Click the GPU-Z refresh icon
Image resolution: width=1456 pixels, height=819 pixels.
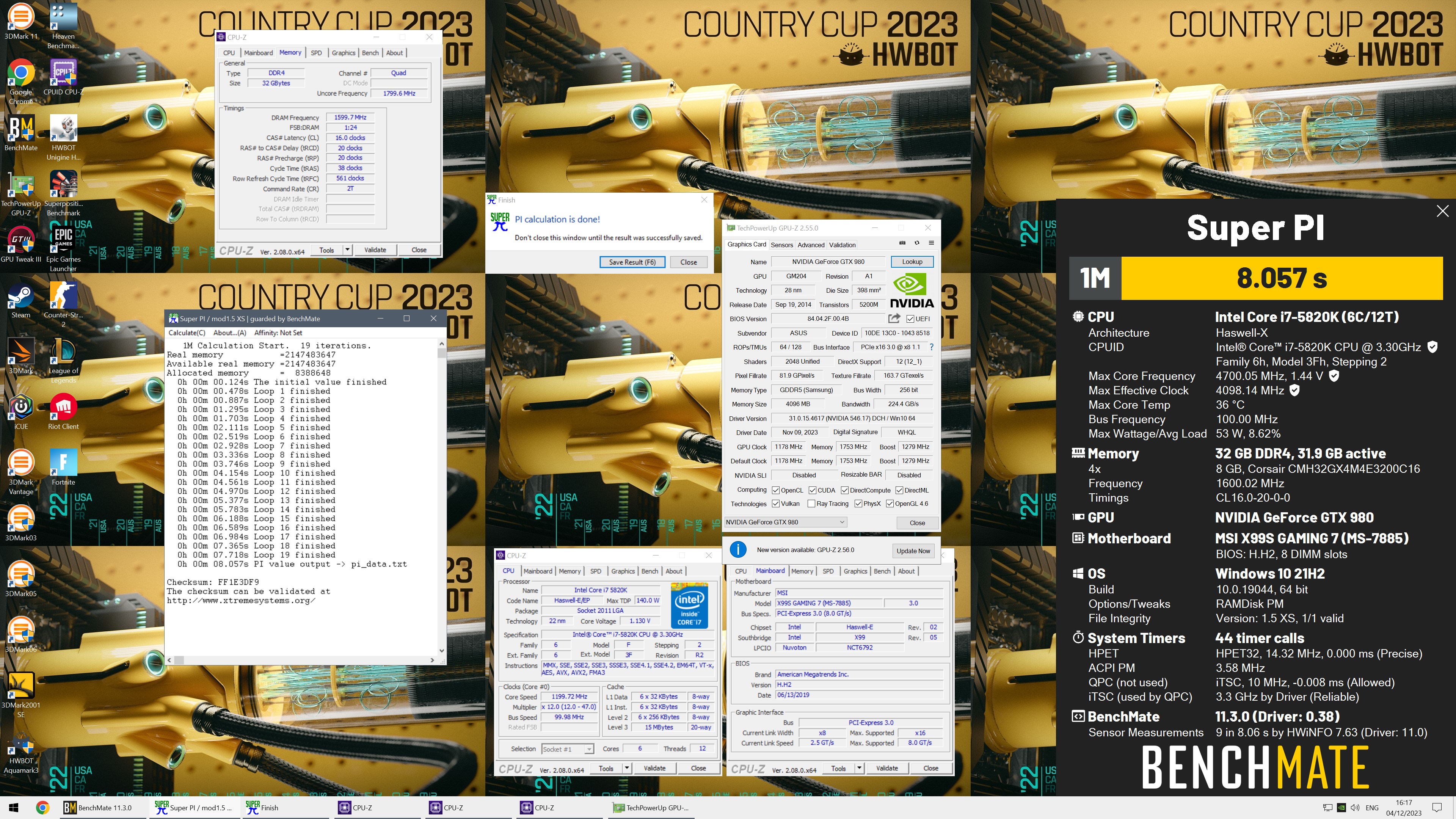pyautogui.click(x=917, y=243)
